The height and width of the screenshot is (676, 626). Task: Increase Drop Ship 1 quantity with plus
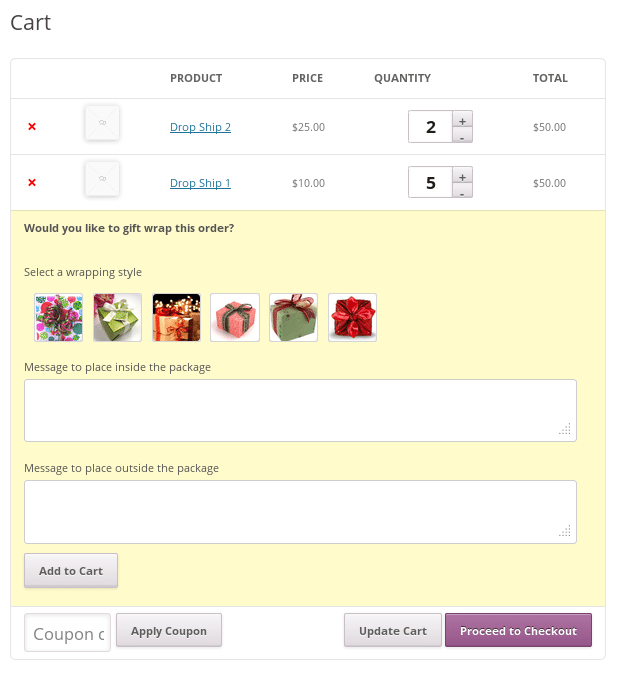click(x=462, y=177)
